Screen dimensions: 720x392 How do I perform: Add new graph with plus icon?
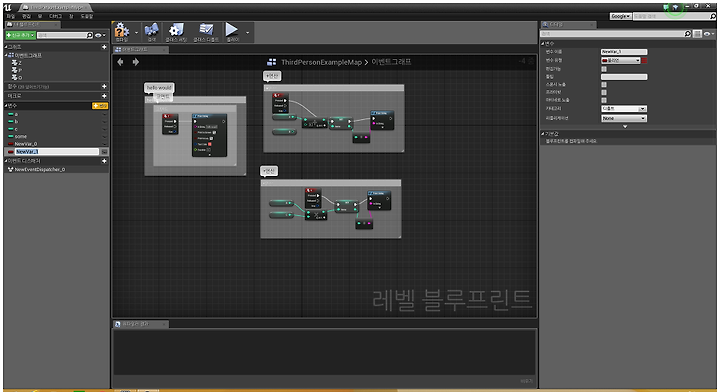[104, 47]
